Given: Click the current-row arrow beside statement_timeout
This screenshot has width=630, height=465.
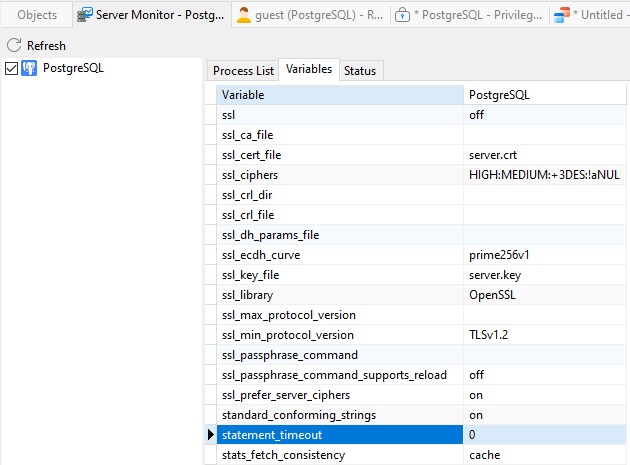Looking at the screenshot, I should 211,434.
